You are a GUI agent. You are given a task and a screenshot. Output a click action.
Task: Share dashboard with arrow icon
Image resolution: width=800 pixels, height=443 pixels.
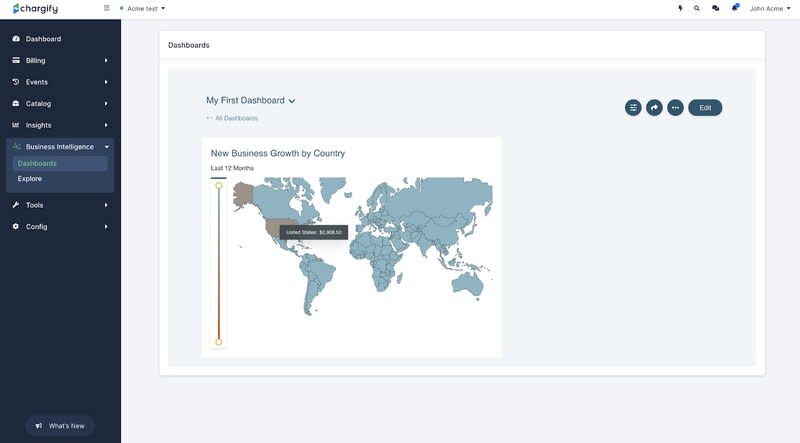(654, 108)
